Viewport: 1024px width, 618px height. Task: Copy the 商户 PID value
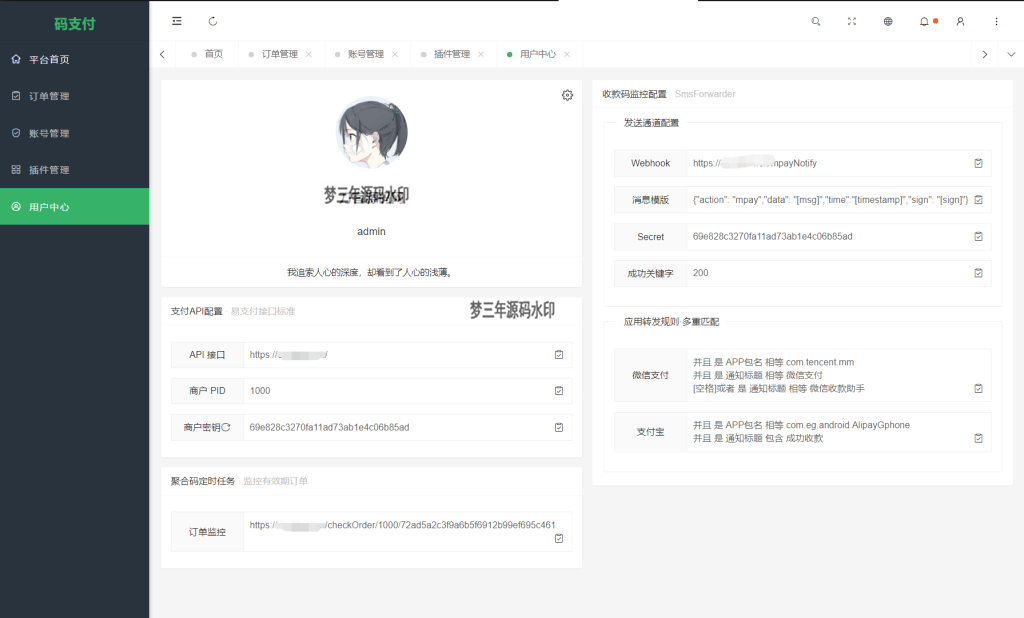coord(559,391)
